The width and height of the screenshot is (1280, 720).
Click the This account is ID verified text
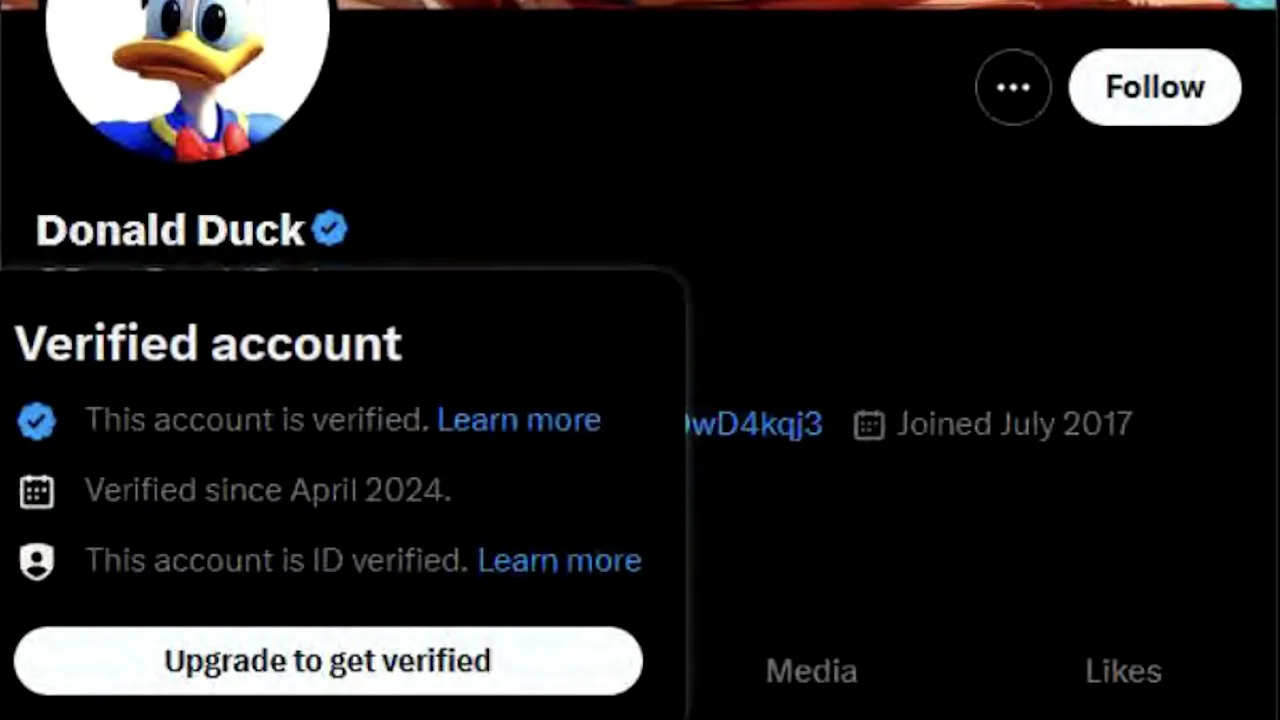275,560
